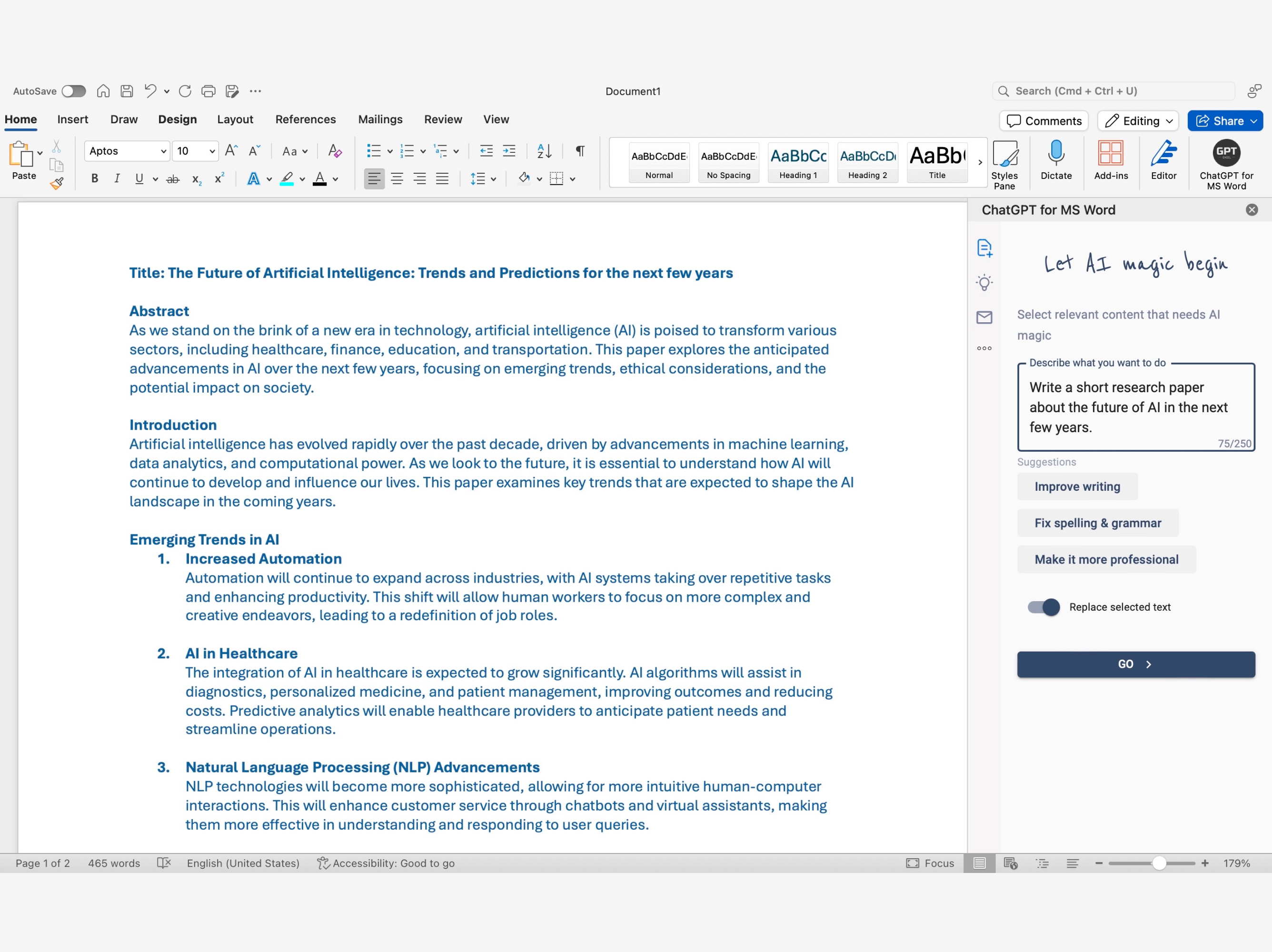Click the Save icon in quick access toolbar
1272x952 pixels.
point(127,91)
